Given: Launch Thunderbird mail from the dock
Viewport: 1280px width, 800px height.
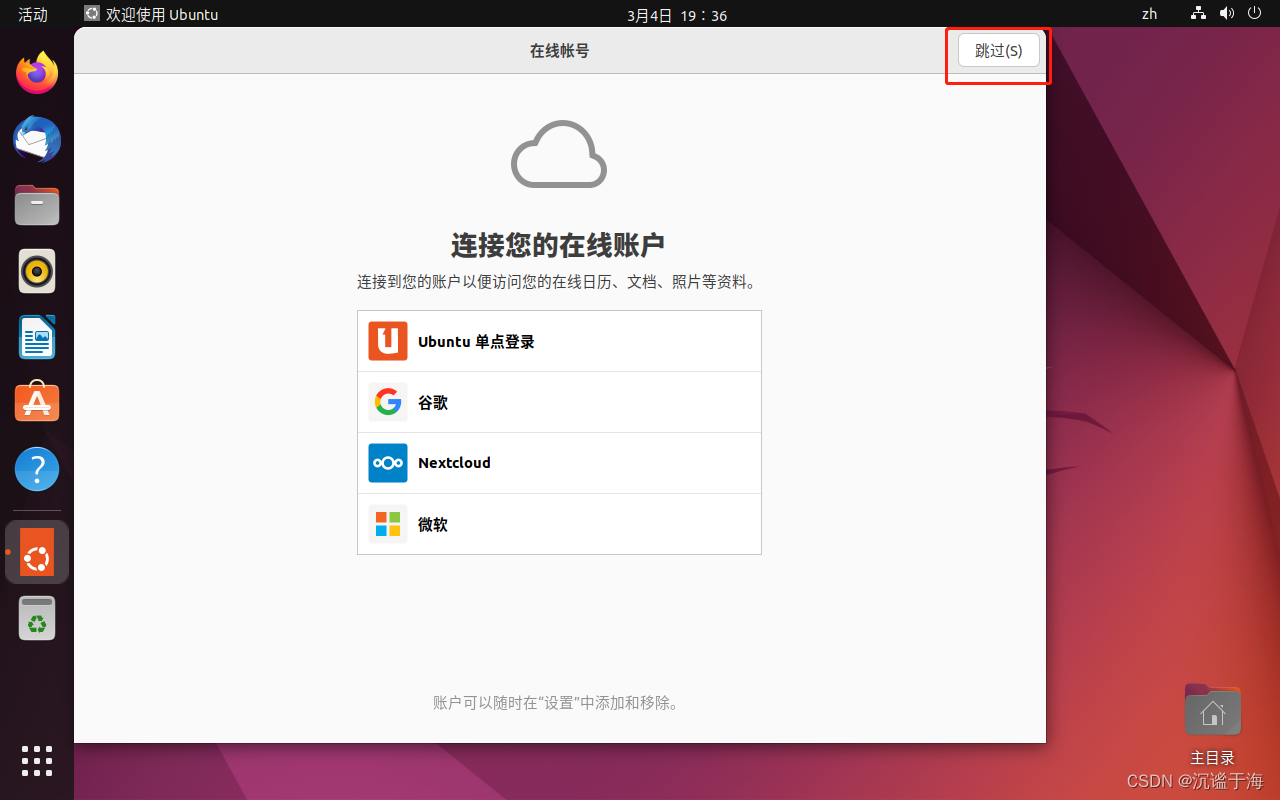Looking at the screenshot, I should [37, 139].
